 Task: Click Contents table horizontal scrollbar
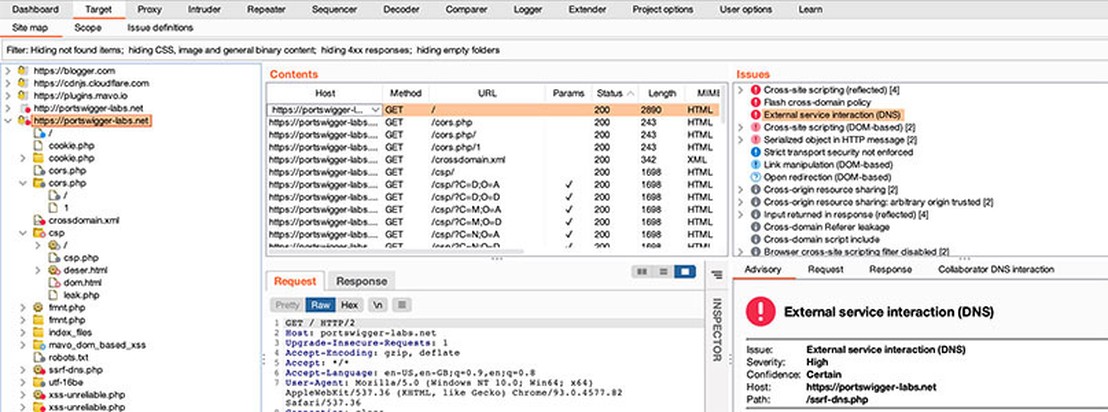pyautogui.click(x=396, y=252)
